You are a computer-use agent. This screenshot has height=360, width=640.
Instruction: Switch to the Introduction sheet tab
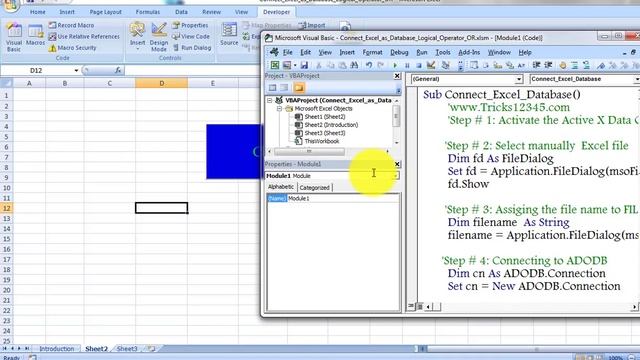point(57,349)
